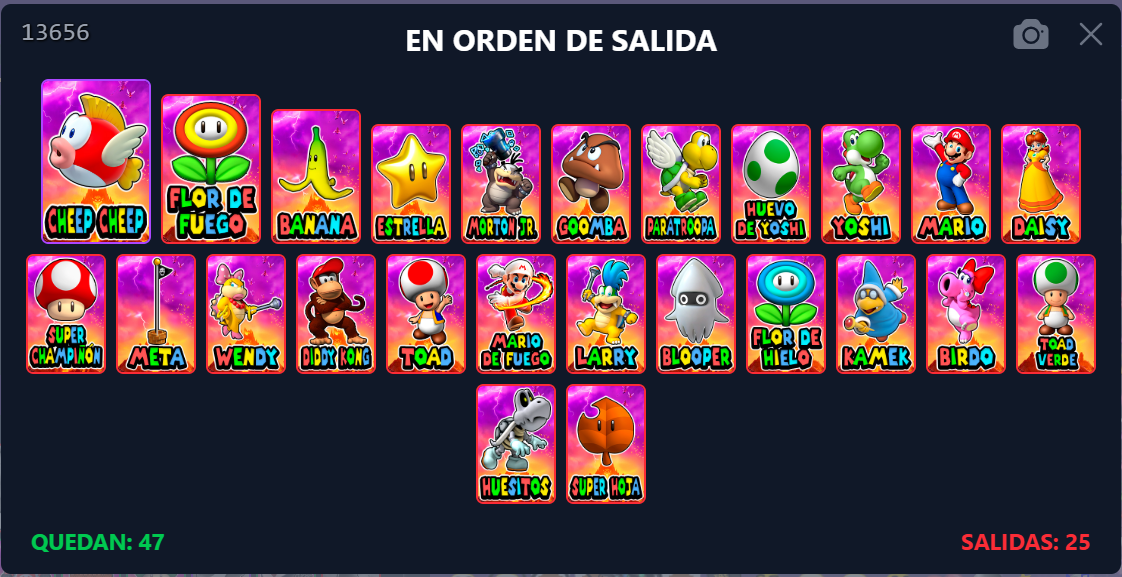Select the Meta flag card

156,314
